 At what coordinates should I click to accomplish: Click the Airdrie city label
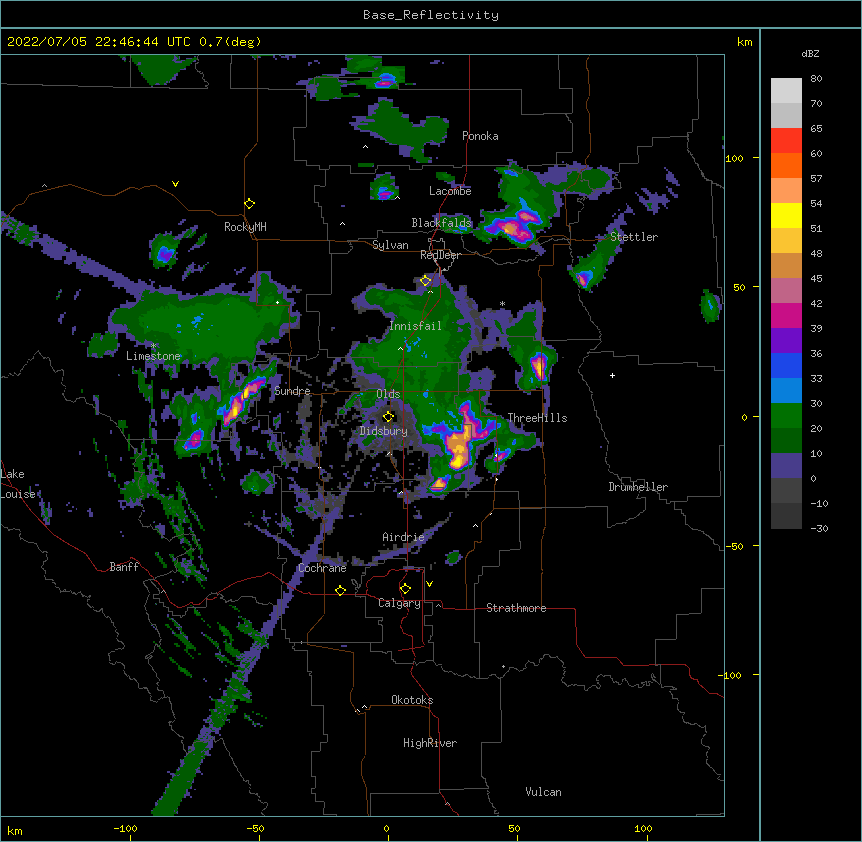pyautogui.click(x=403, y=537)
